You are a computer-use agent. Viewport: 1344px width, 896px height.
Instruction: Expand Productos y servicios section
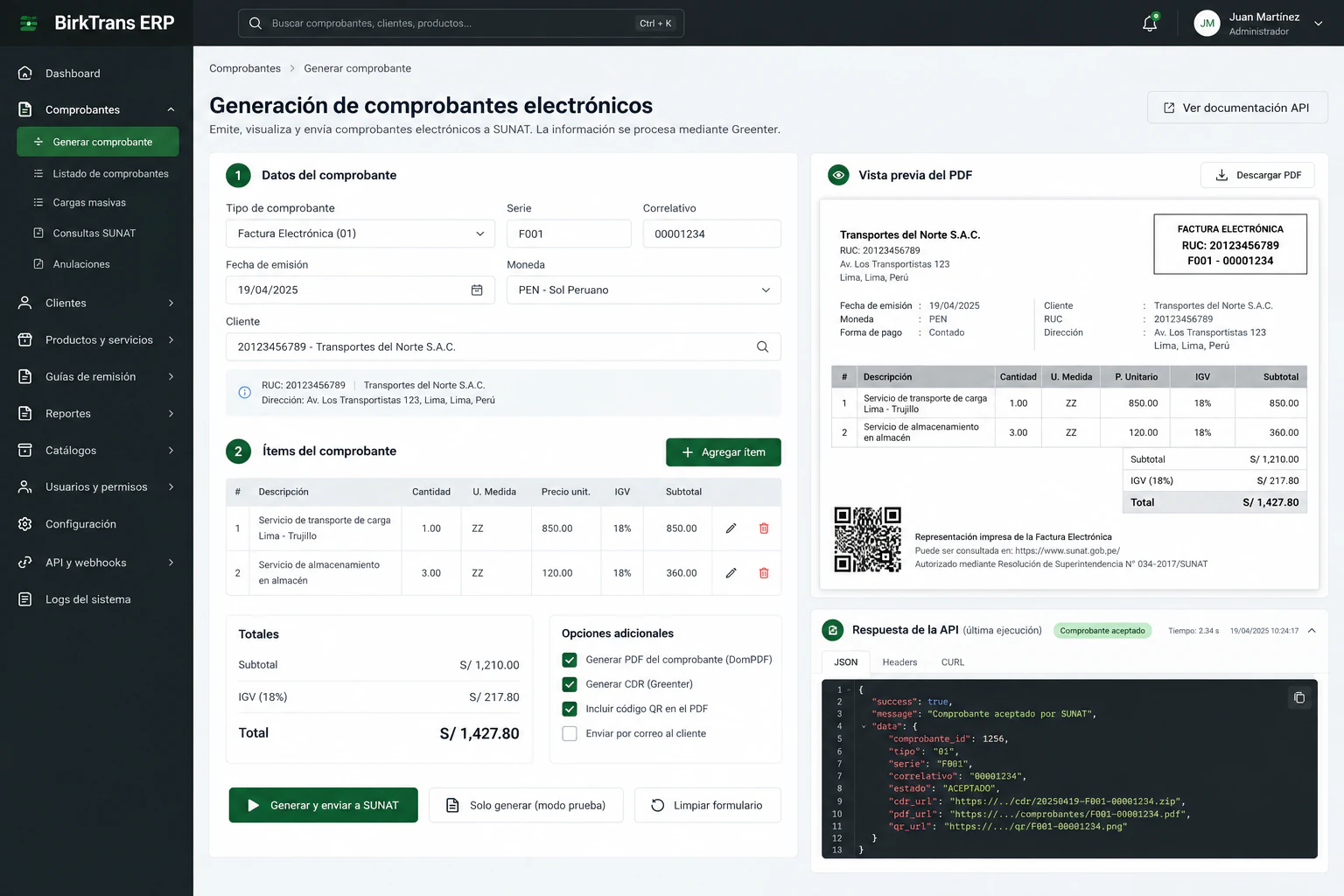tap(171, 339)
